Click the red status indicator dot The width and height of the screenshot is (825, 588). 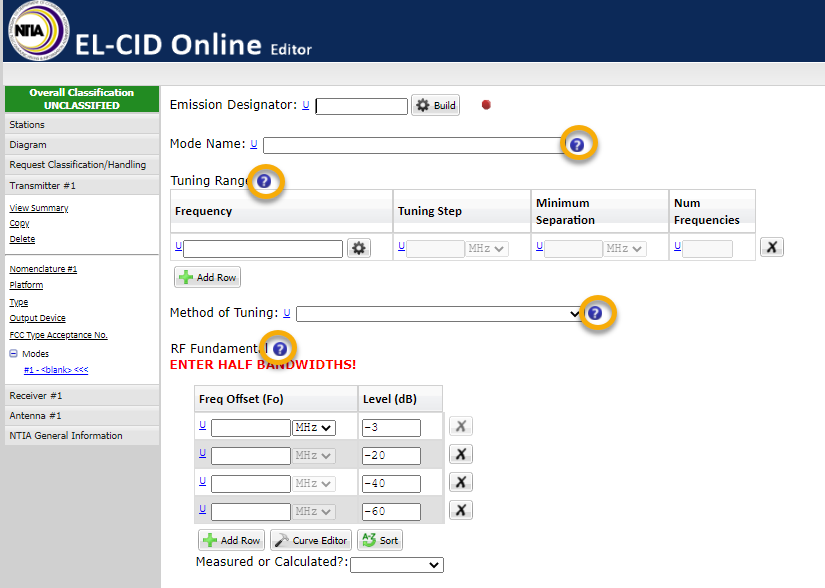coord(486,105)
